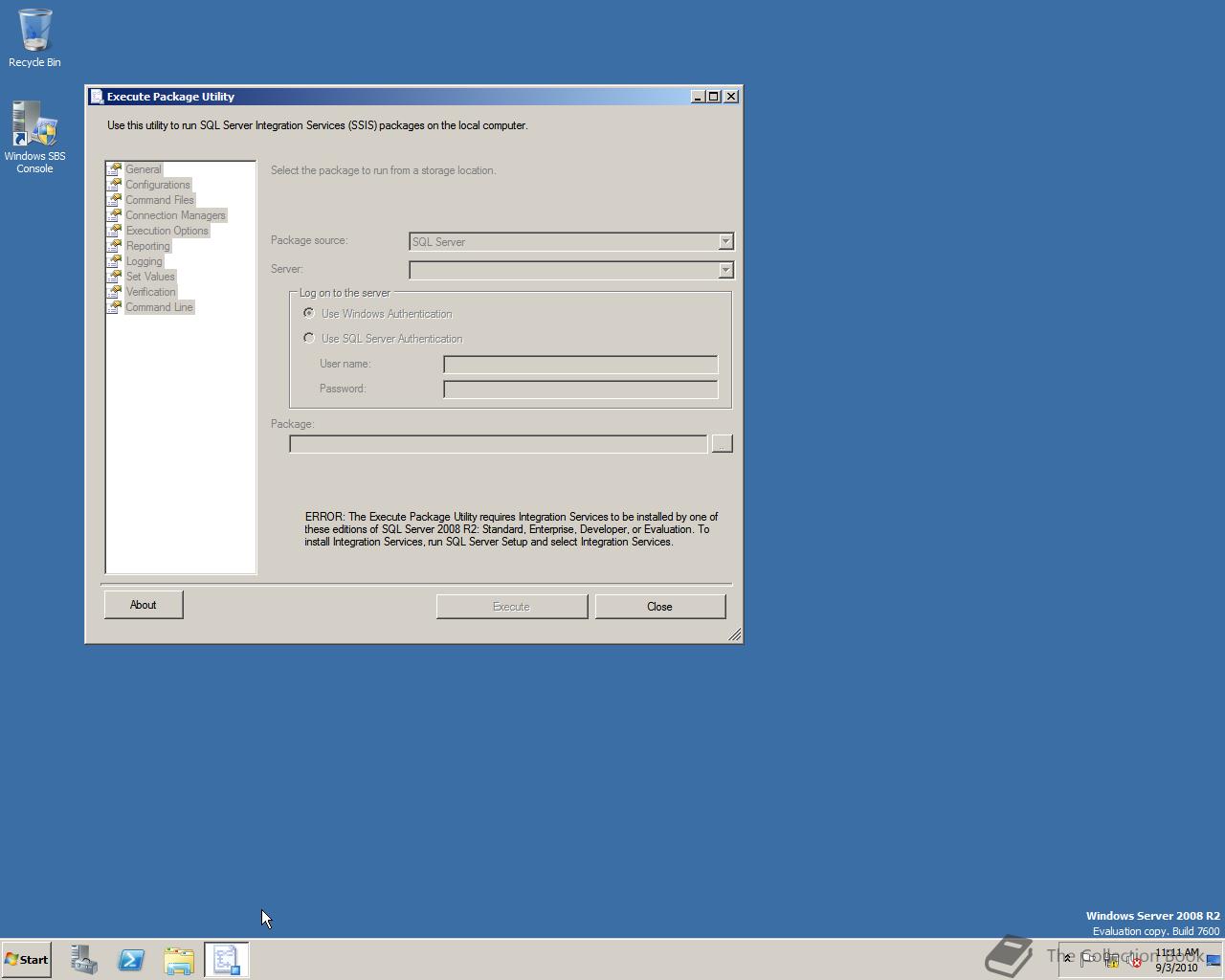The image size is (1225, 980).
Task: Click the Close button at the dialog bottom
Action: pos(660,607)
